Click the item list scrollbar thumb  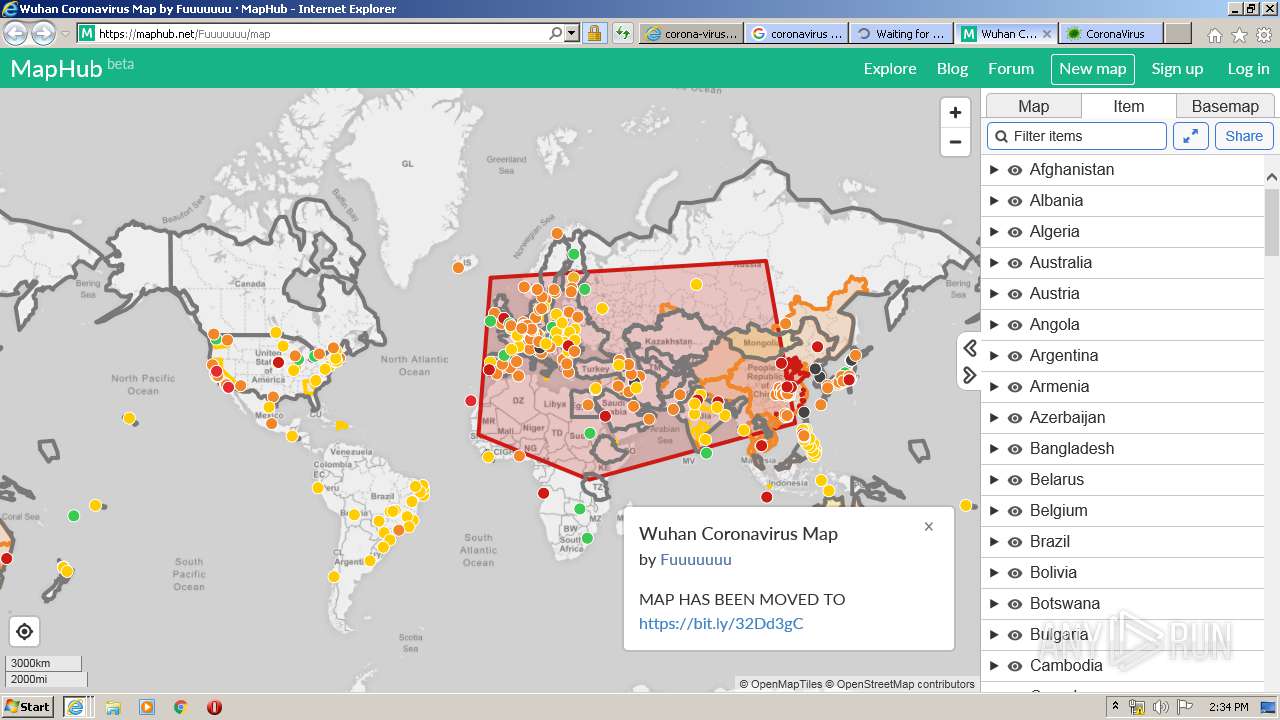click(x=1272, y=220)
